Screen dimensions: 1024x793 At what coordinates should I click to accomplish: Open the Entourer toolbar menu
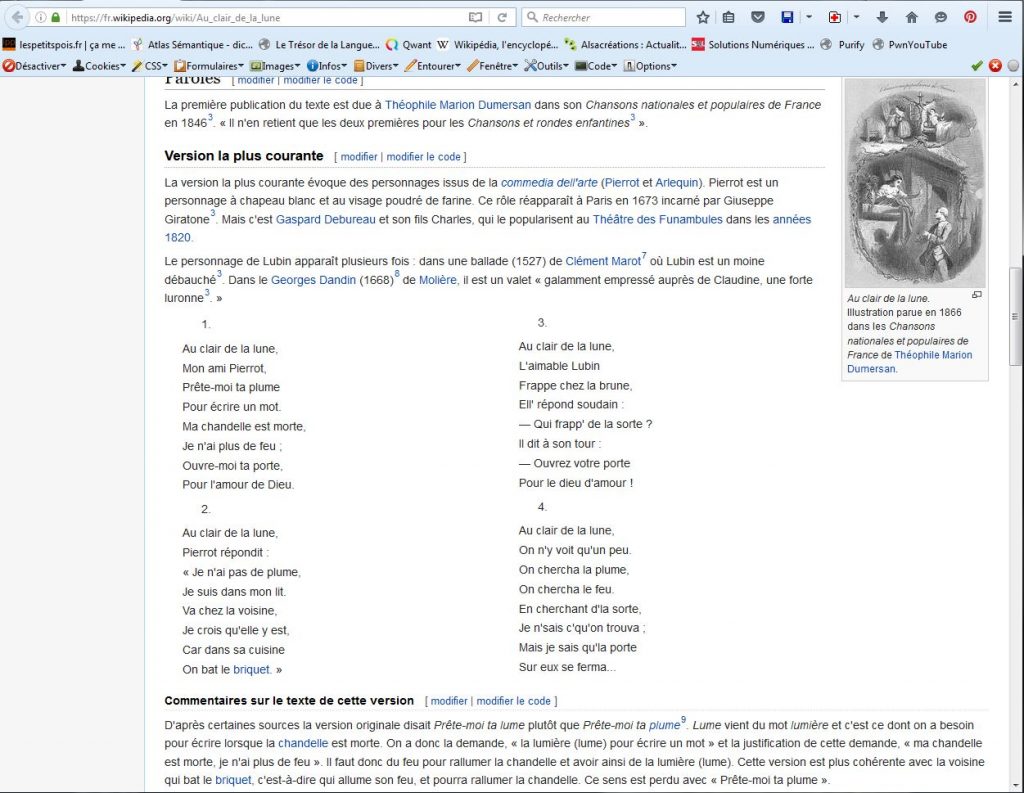pos(432,66)
